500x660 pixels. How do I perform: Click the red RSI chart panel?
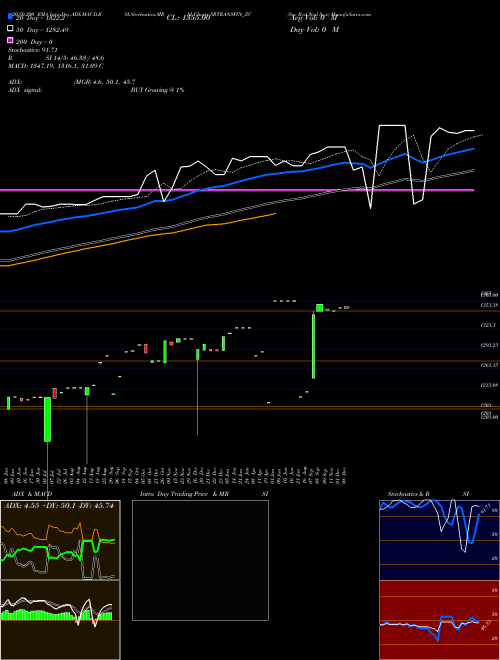(439, 620)
